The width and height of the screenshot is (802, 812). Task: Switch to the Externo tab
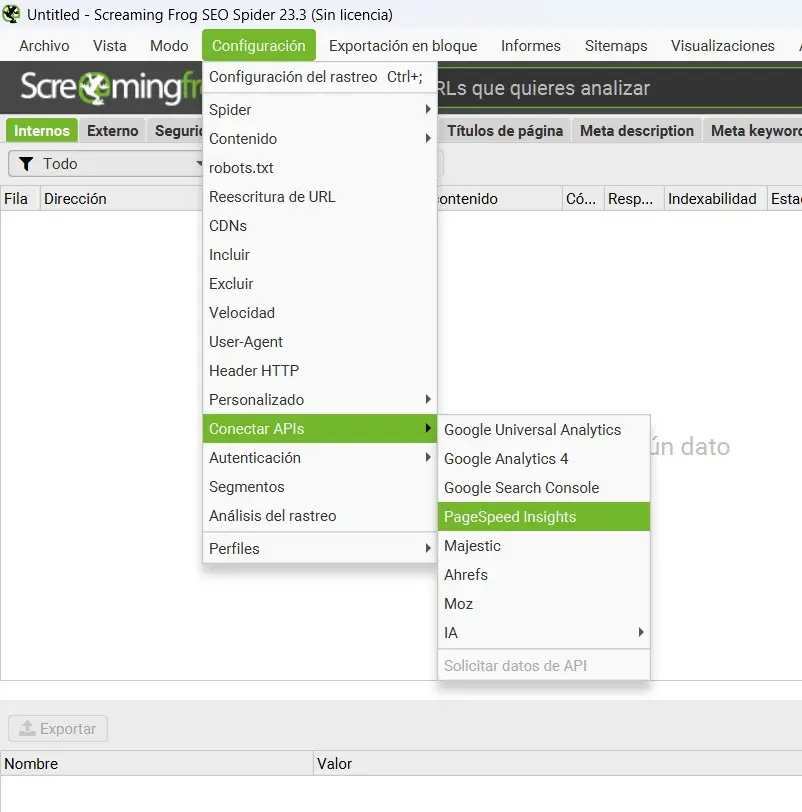[112, 130]
